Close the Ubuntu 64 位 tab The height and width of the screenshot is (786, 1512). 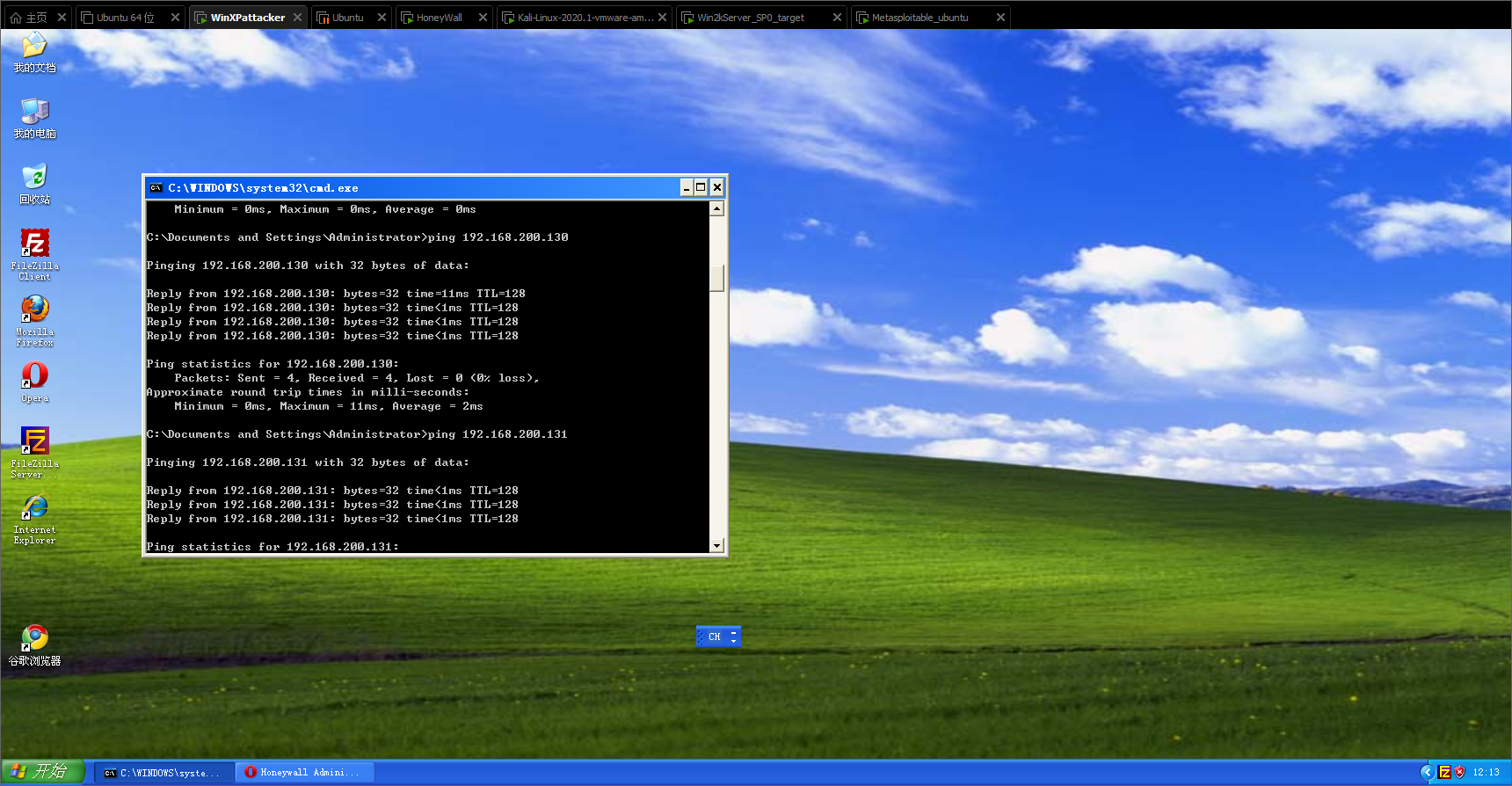tap(175, 18)
